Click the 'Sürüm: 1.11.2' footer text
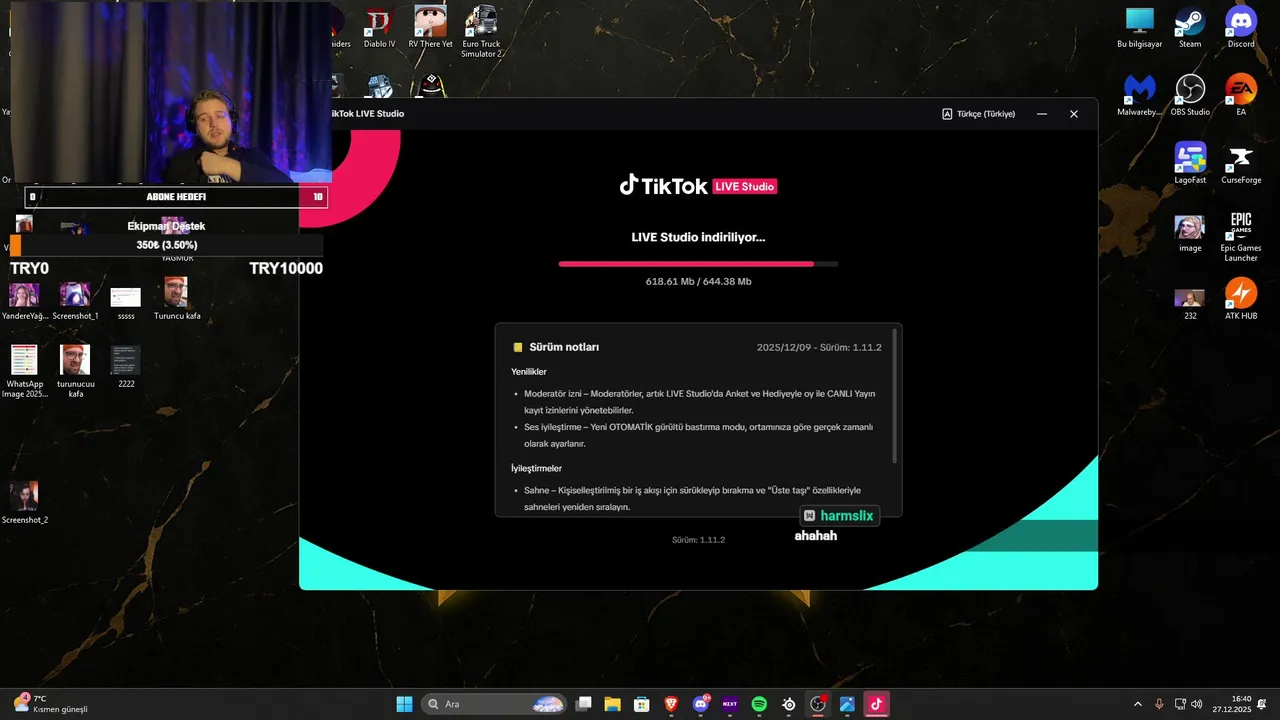The height and width of the screenshot is (720, 1280). pyautogui.click(x=698, y=540)
